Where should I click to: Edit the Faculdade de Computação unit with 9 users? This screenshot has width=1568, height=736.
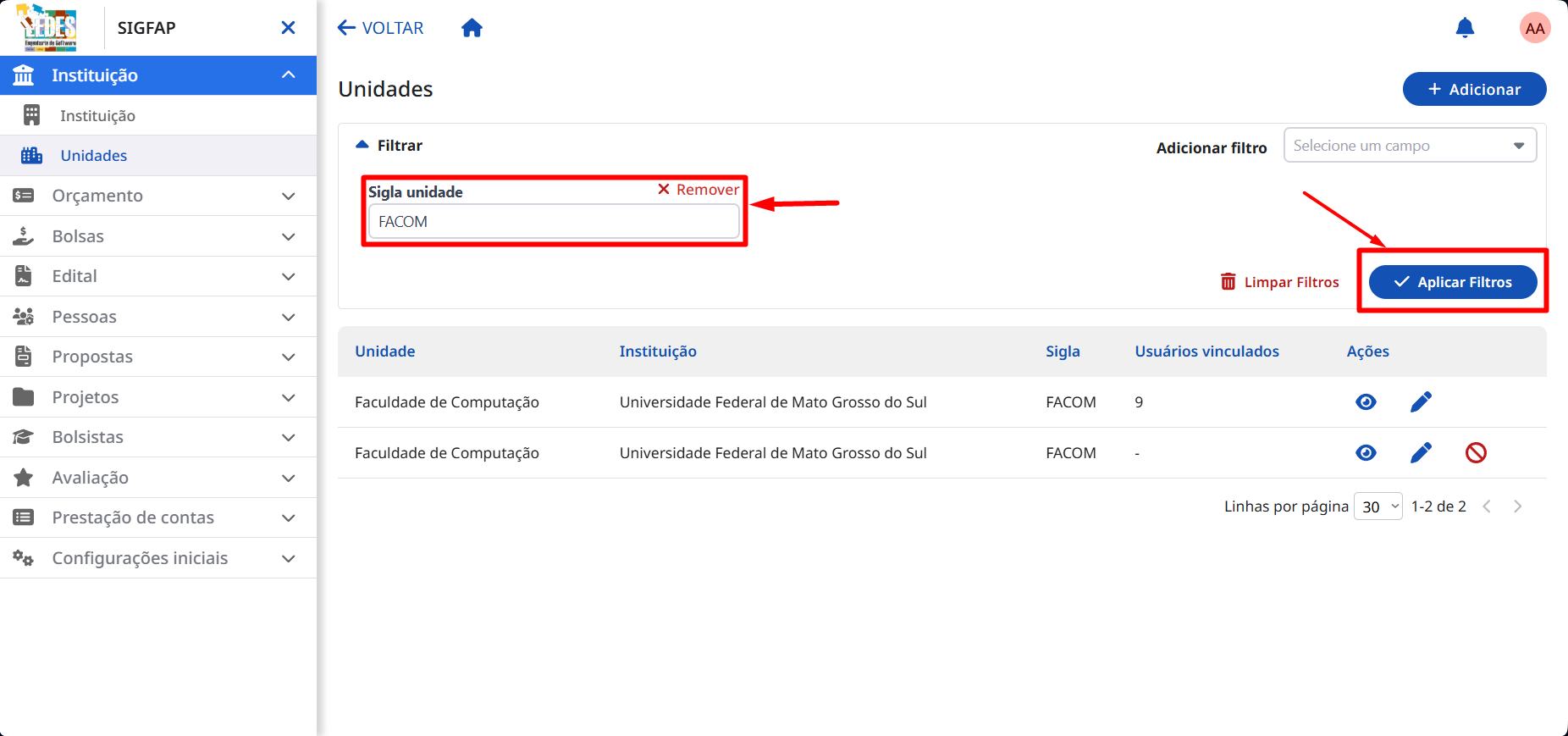pyautogui.click(x=1421, y=401)
